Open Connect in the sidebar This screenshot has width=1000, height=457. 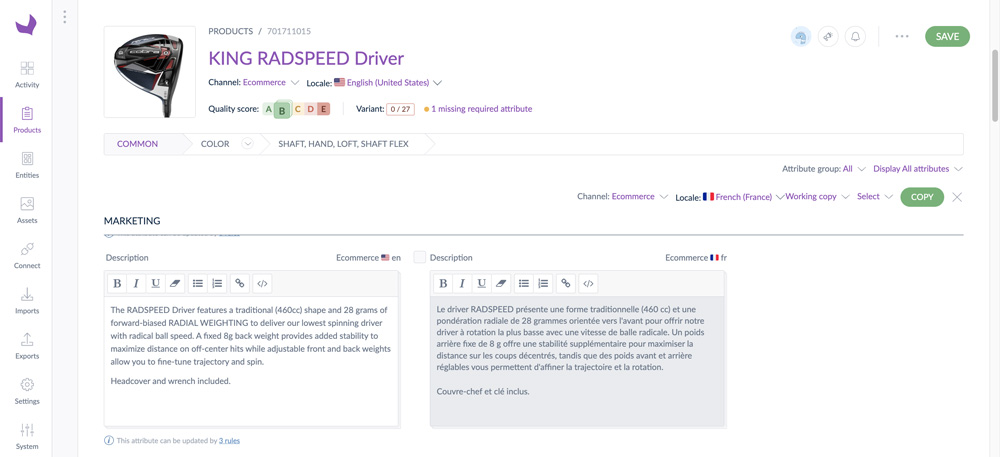(x=27, y=256)
